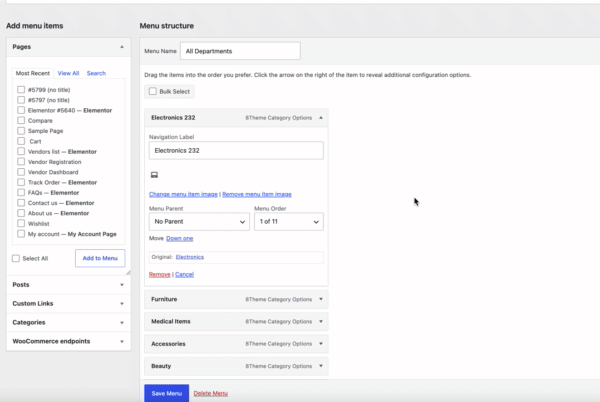The height and width of the screenshot is (402, 600).
Task: Grab the Pages list resize handle
Action: pyautogui.click(x=128, y=272)
